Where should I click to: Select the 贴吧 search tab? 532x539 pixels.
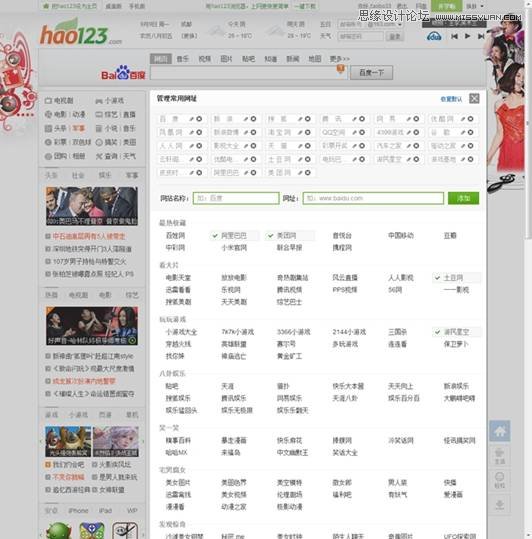coord(248,59)
